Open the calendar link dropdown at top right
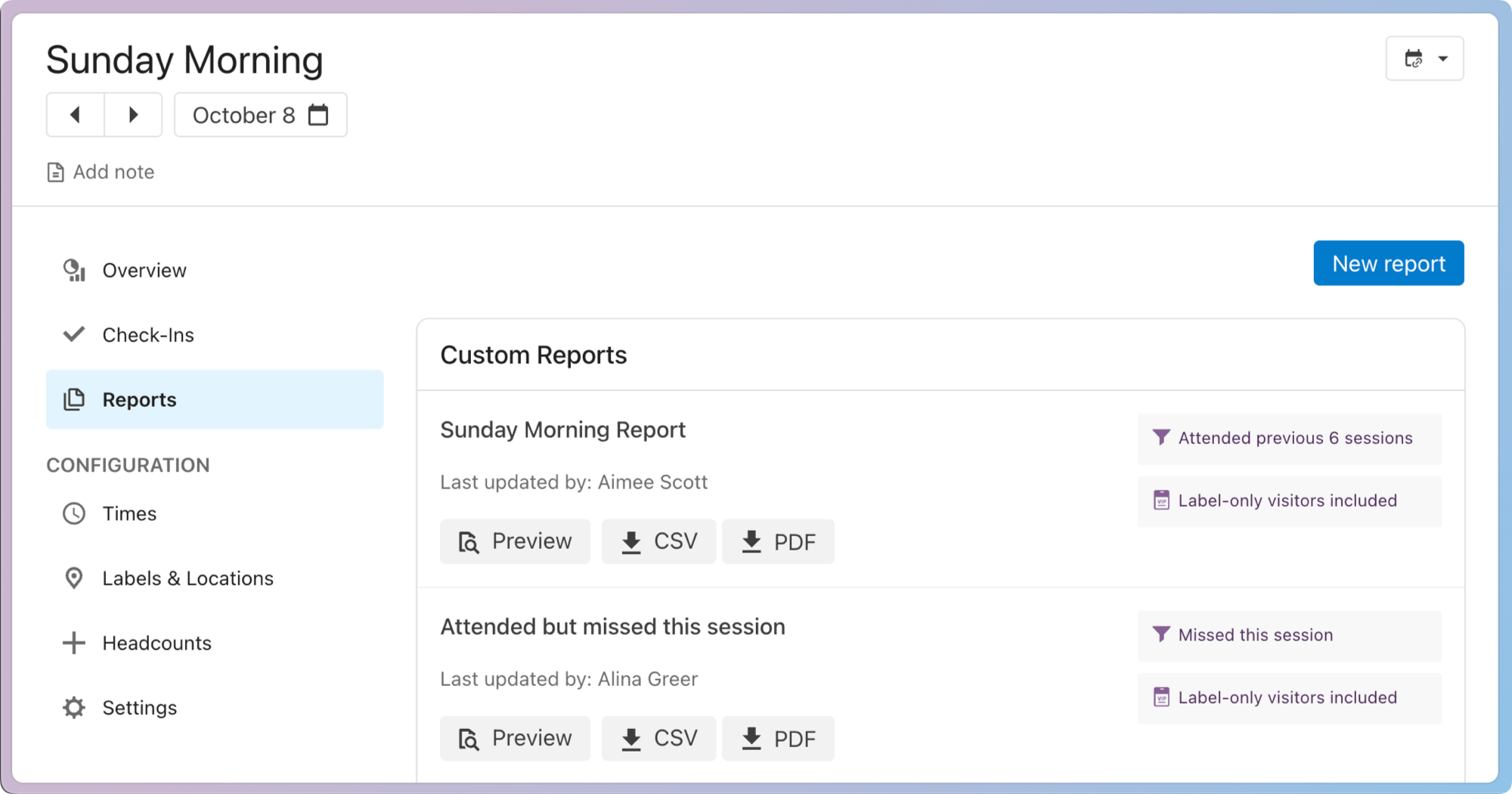 click(x=1424, y=58)
